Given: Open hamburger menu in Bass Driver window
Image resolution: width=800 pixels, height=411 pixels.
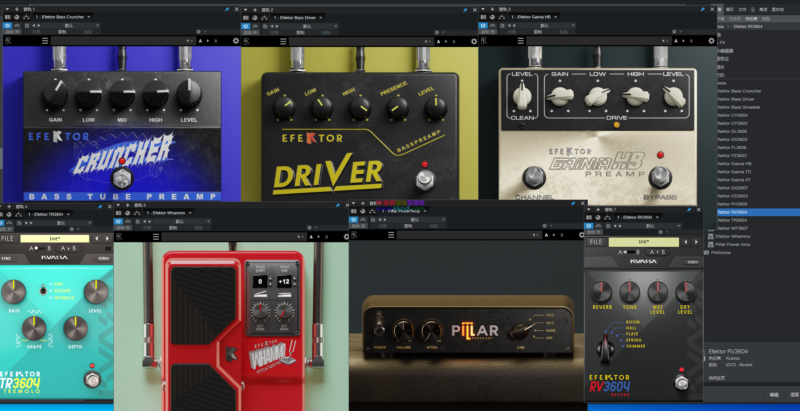Looking at the screenshot, I should coord(283,41).
